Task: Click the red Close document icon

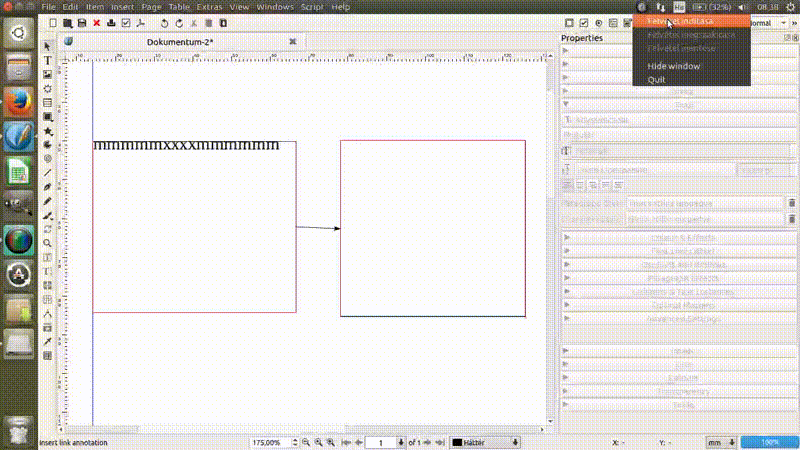Action: pos(96,22)
